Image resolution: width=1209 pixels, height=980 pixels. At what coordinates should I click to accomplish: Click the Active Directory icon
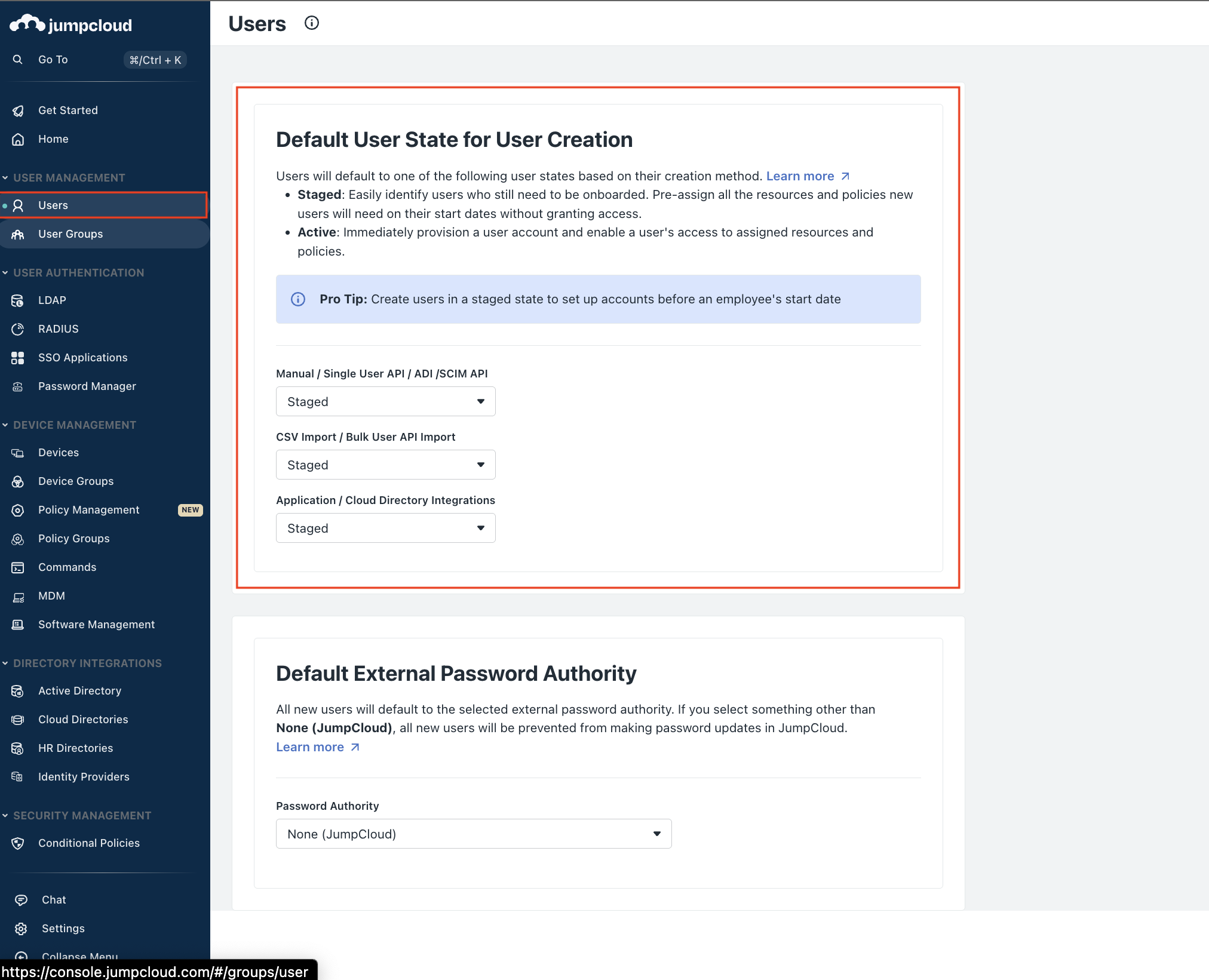(18, 691)
